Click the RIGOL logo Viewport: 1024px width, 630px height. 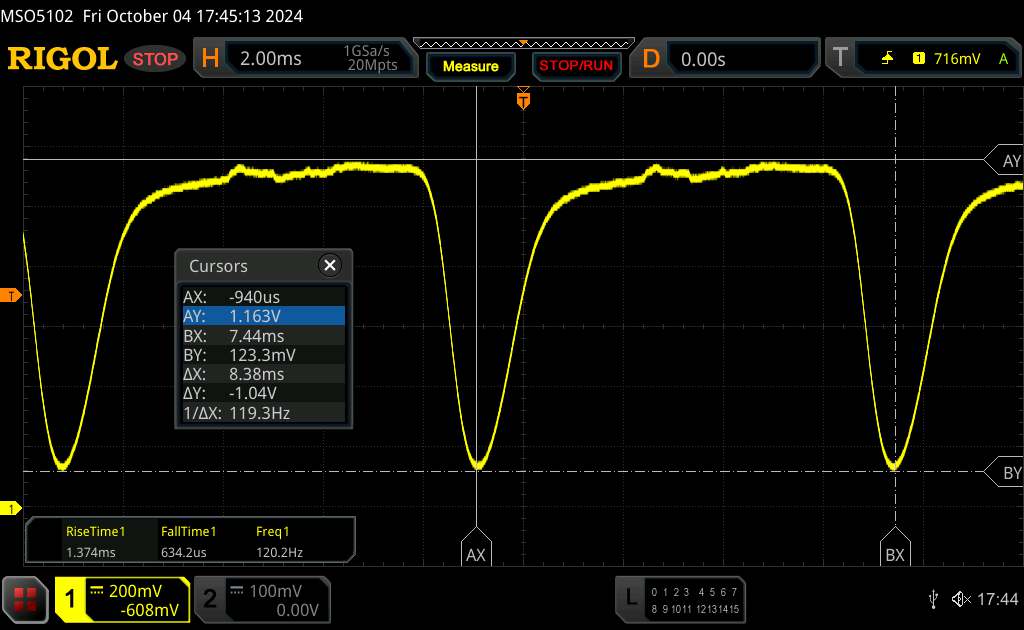click(62, 59)
